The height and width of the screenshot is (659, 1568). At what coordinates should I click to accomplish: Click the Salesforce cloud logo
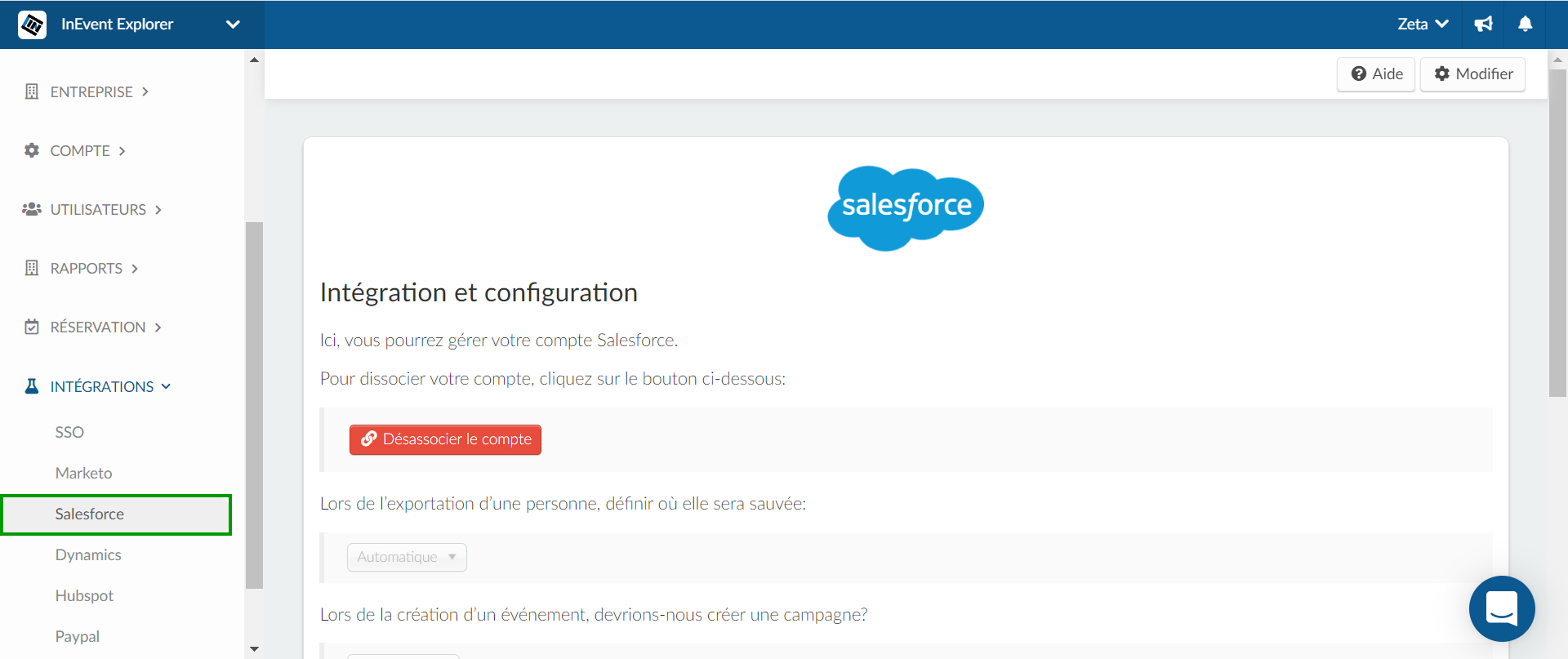906,208
